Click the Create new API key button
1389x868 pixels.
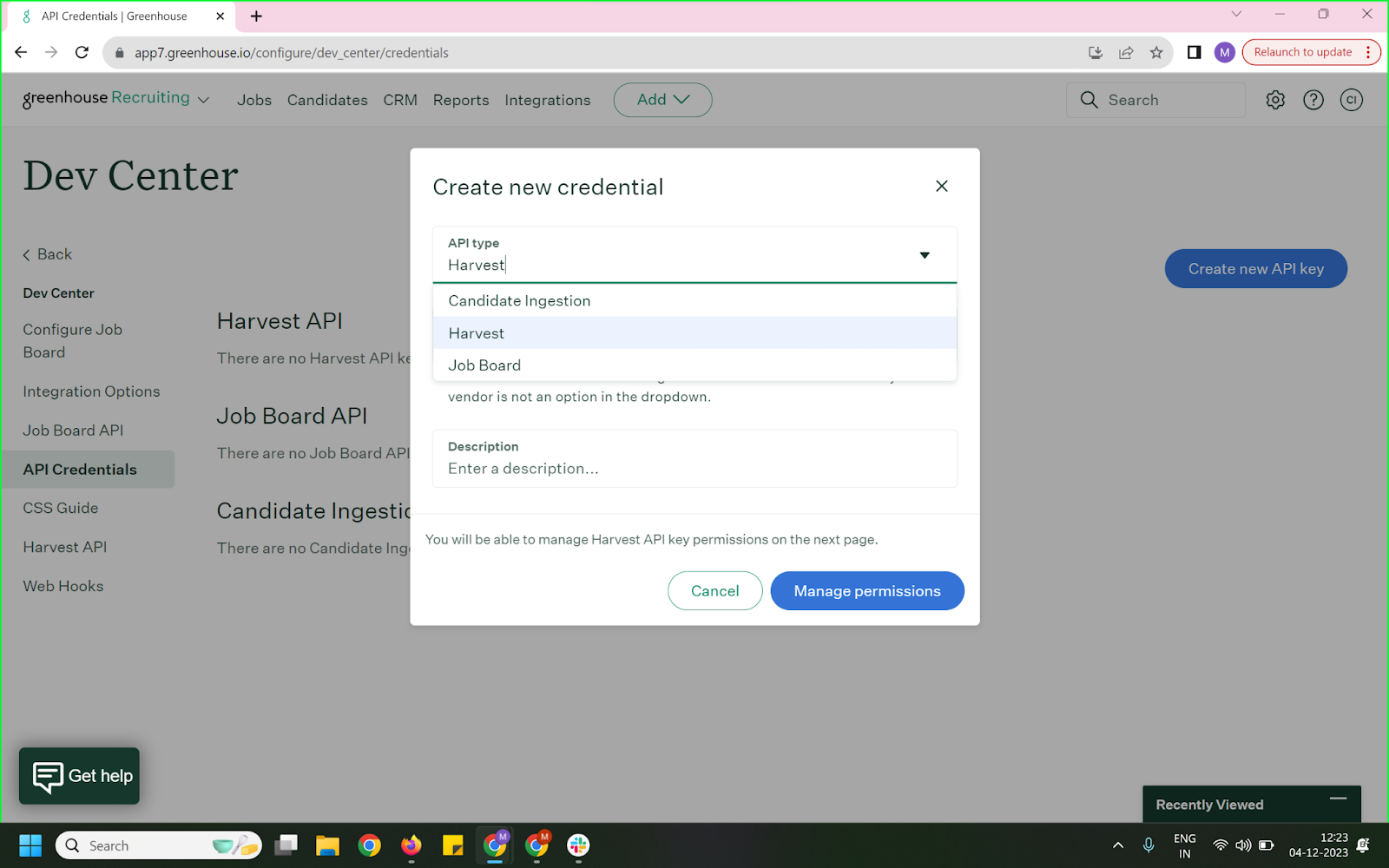tap(1255, 269)
